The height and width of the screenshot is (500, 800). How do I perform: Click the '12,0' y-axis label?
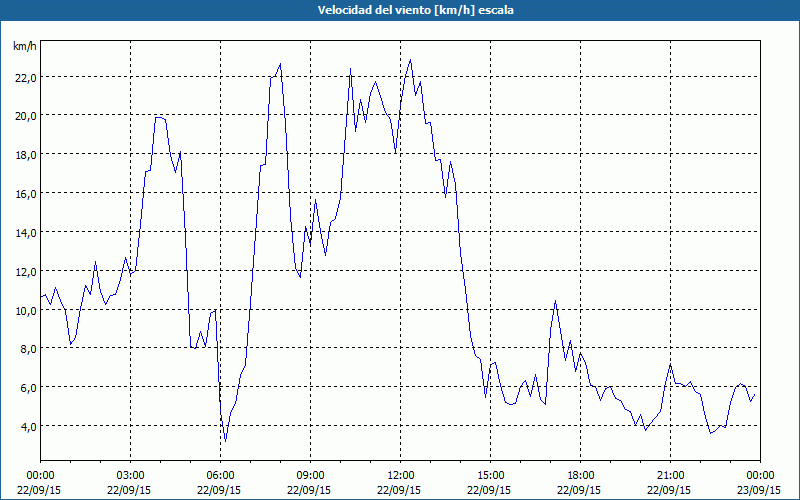(x=26, y=271)
